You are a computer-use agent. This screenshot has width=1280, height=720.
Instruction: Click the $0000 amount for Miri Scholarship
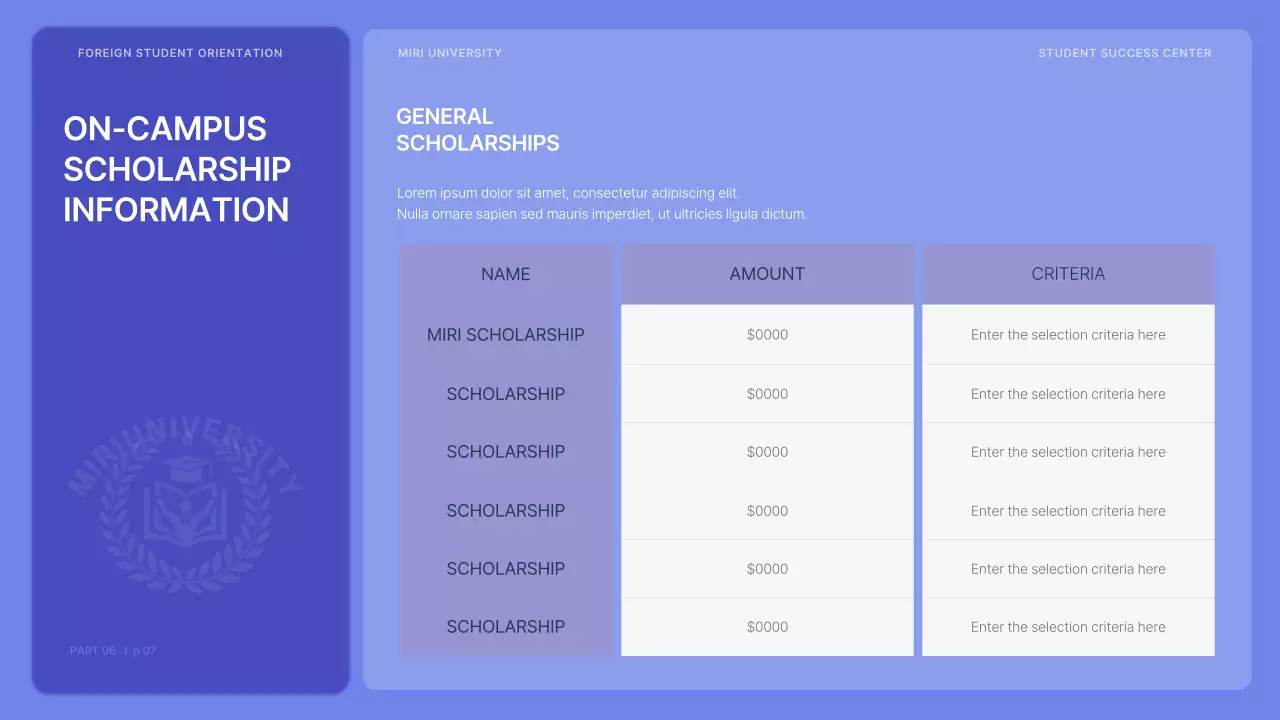point(767,335)
